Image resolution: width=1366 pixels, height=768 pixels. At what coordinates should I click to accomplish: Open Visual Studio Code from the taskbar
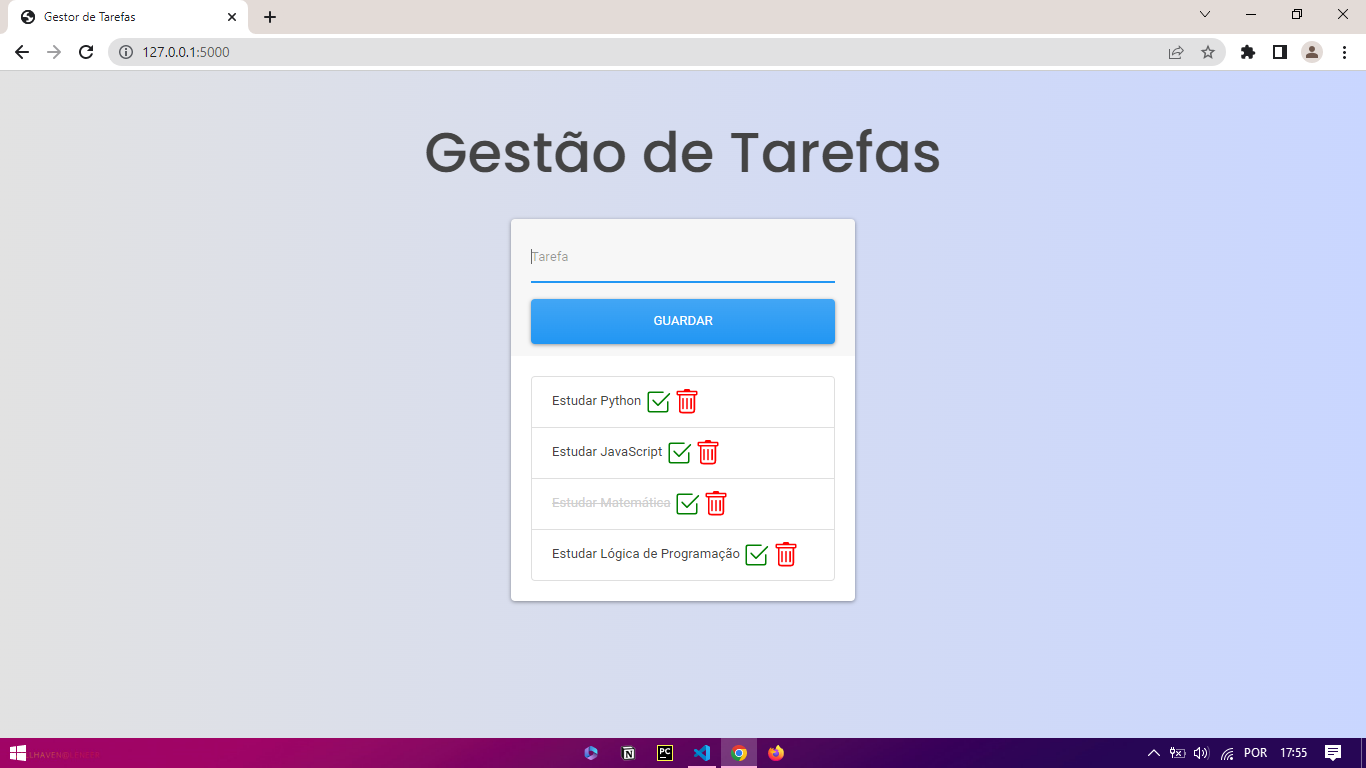[702, 753]
